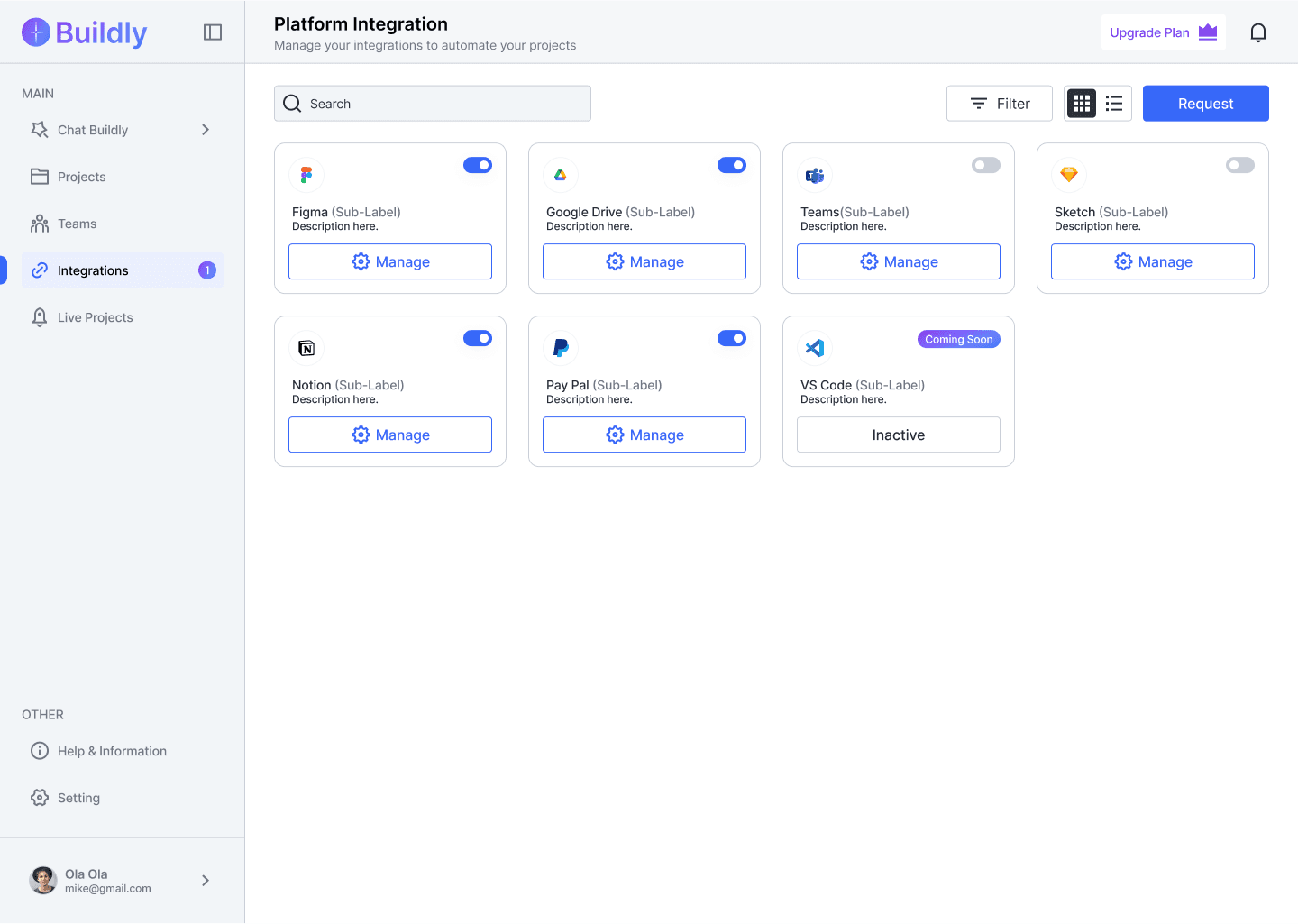Click the VS Code app icon
The width and height of the screenshot is (1298, 924).
[815, 348]
